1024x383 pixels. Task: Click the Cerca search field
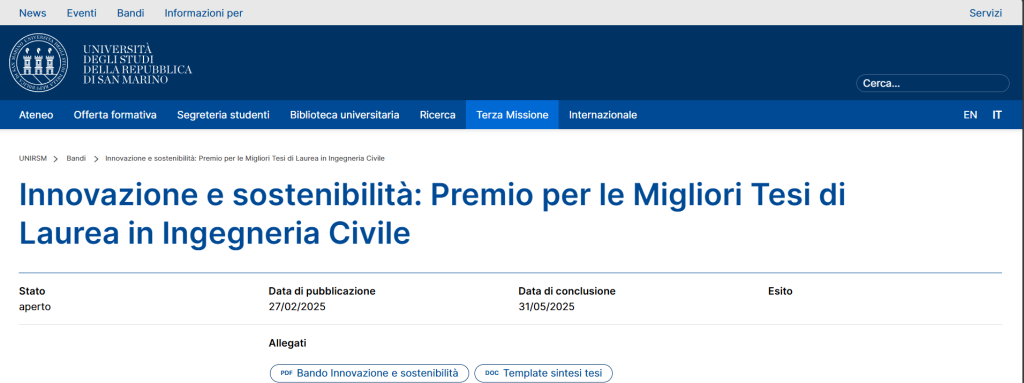[x=933, y=84]
